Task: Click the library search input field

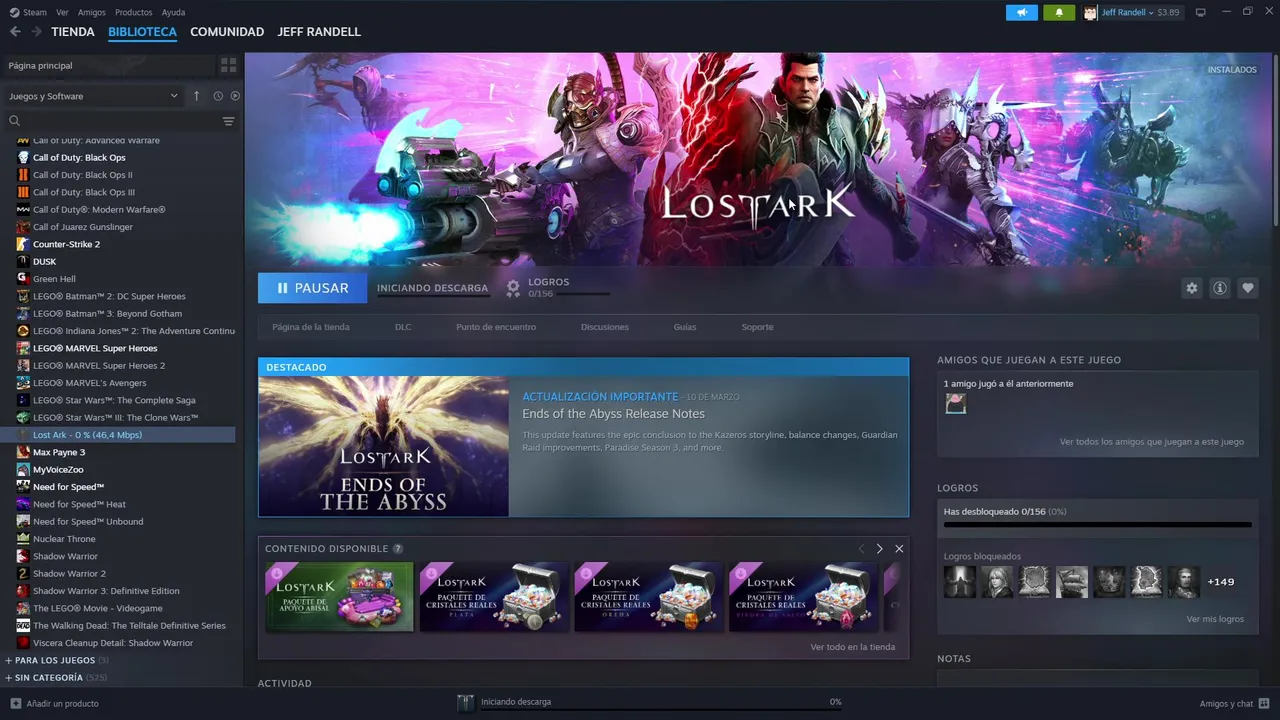Action: pyautogui.click(x=120, y=121)
